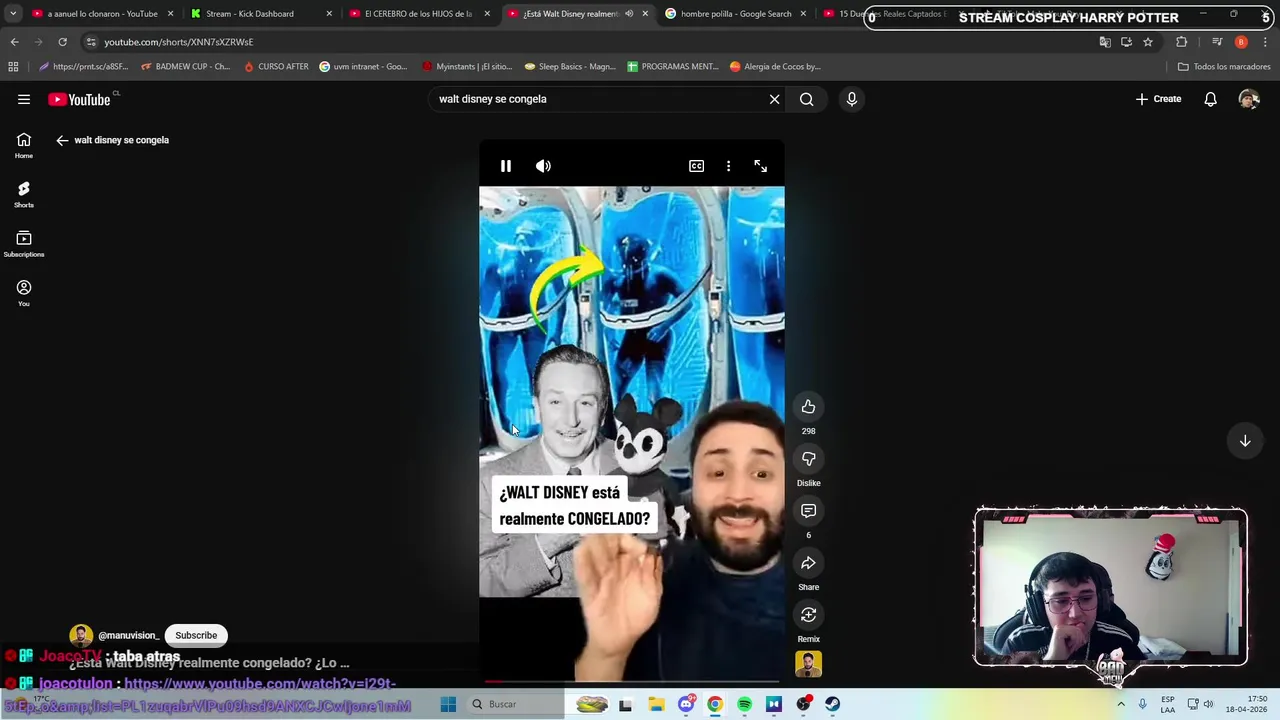Open the comments panel

tap(808, 511)
